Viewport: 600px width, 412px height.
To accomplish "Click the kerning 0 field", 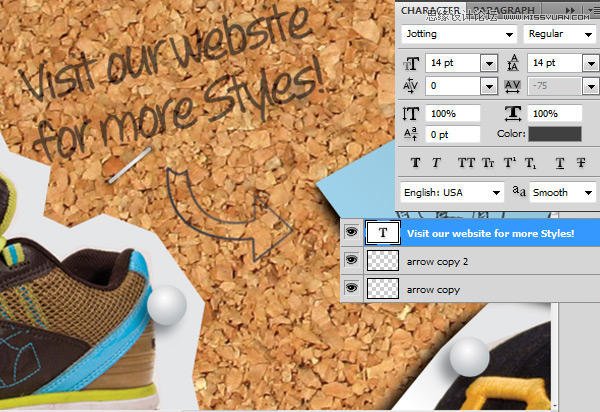I will [453, 86].
